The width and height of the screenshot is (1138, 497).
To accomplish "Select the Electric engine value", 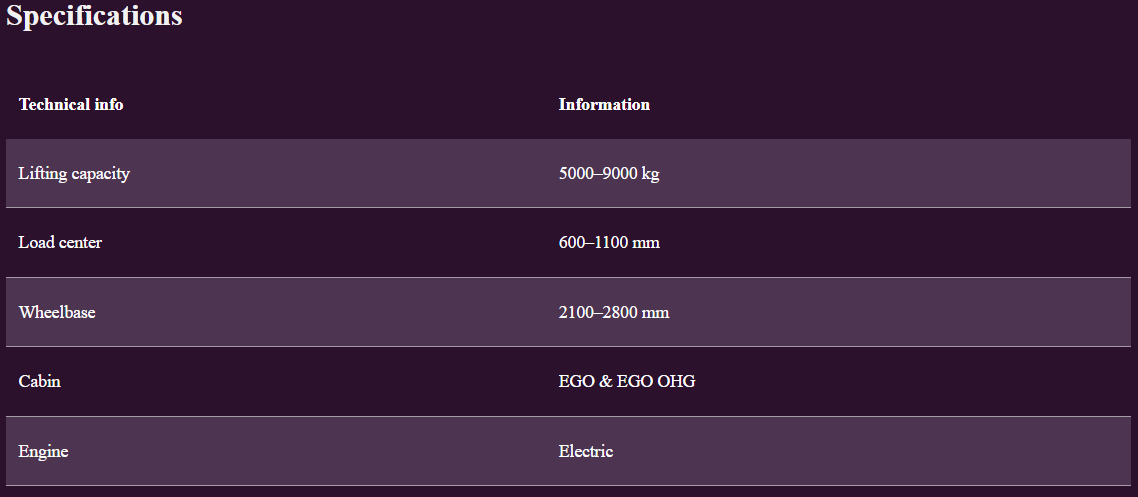I will click(x=586, y=451).
